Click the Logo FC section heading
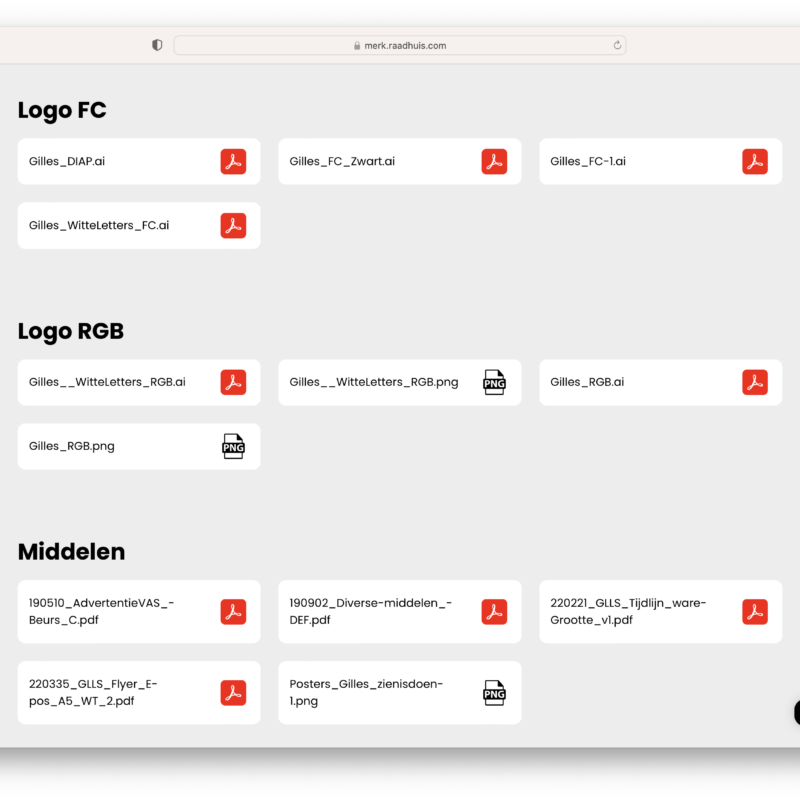The image size is (800, 800). tap(62, 111)
